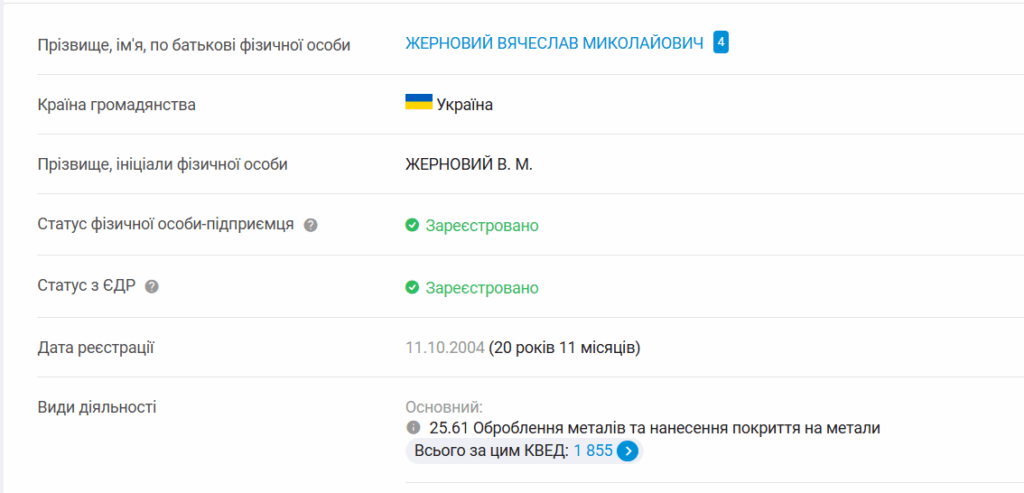Viewport: 1024px width, 493px height.
Task: Click the info icon before 25.61 activity
Action: coord(412,428)
